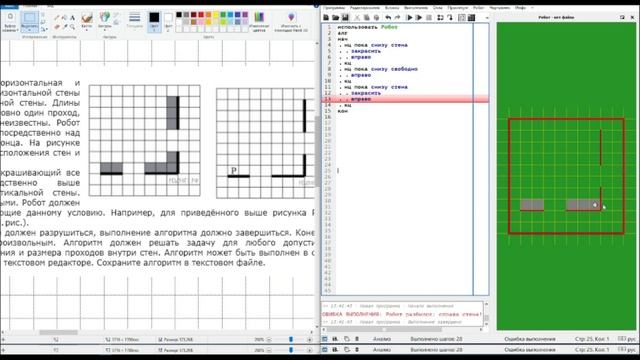Click the Resize icon in Paint
The image size is (640, 360).
[43, 22]
